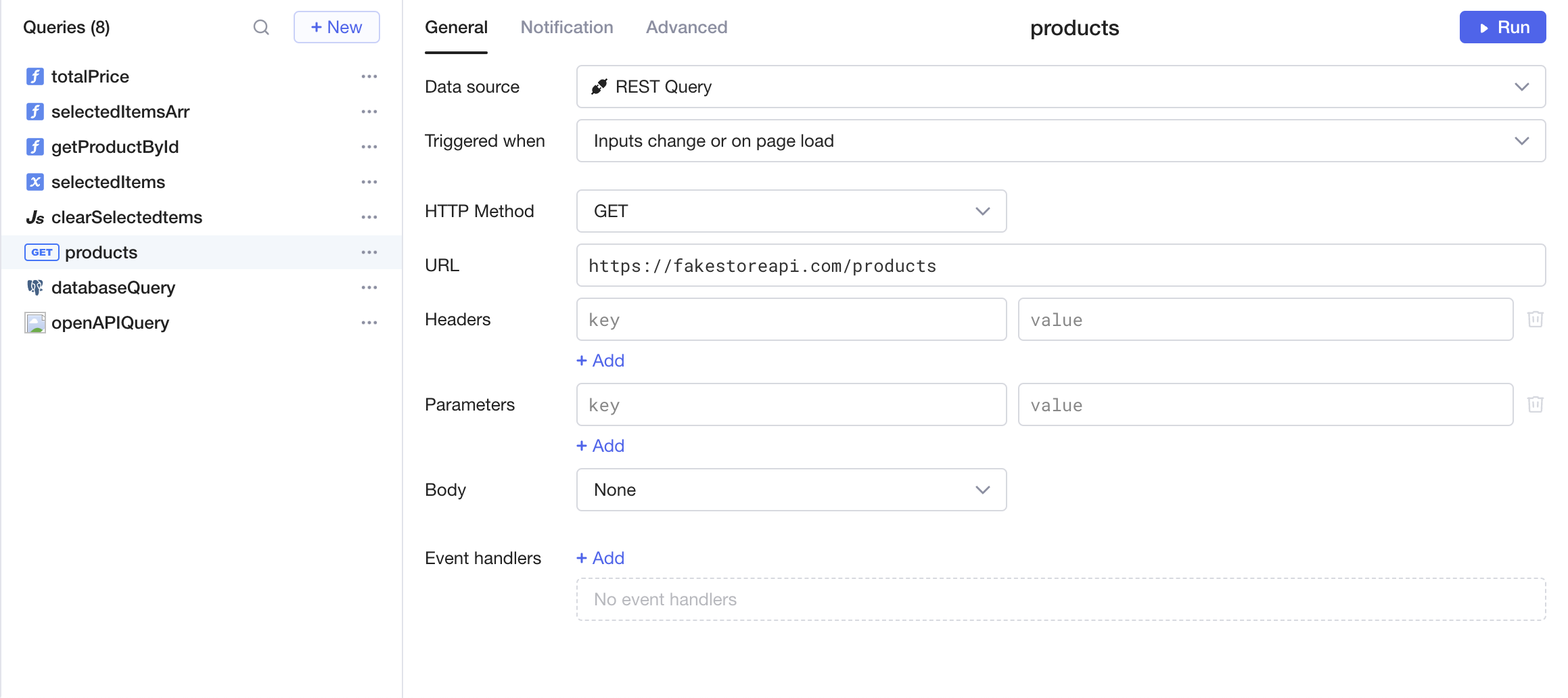Expand the Body type dropdown
Image resolution: width=1568 pixels, height=698 pixels.
(x=791, y=490)
